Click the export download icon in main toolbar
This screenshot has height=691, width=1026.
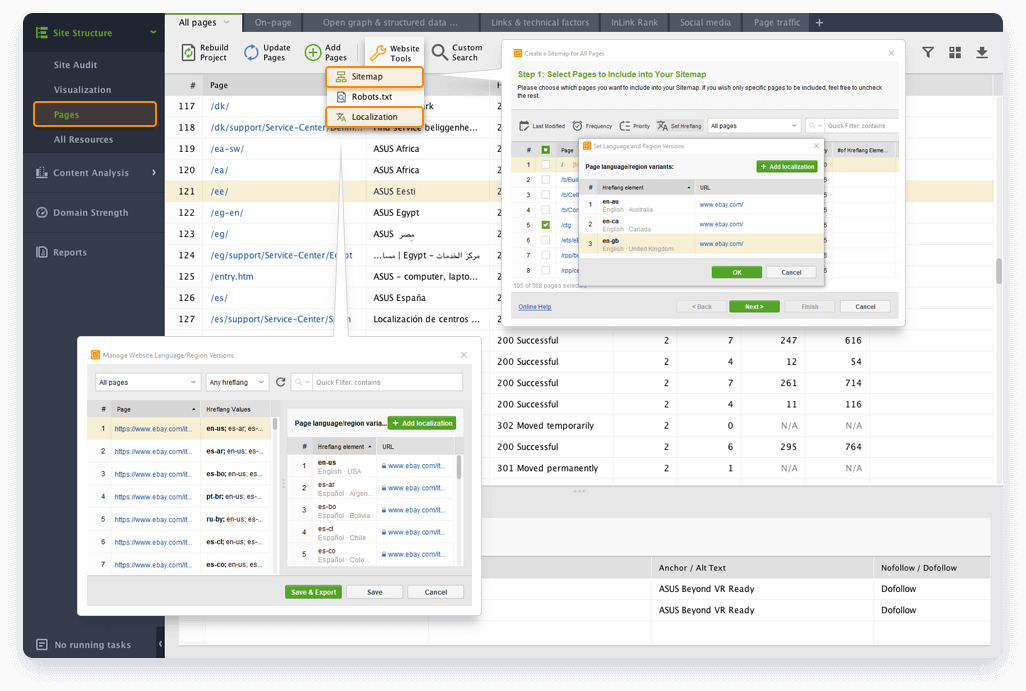982,52
